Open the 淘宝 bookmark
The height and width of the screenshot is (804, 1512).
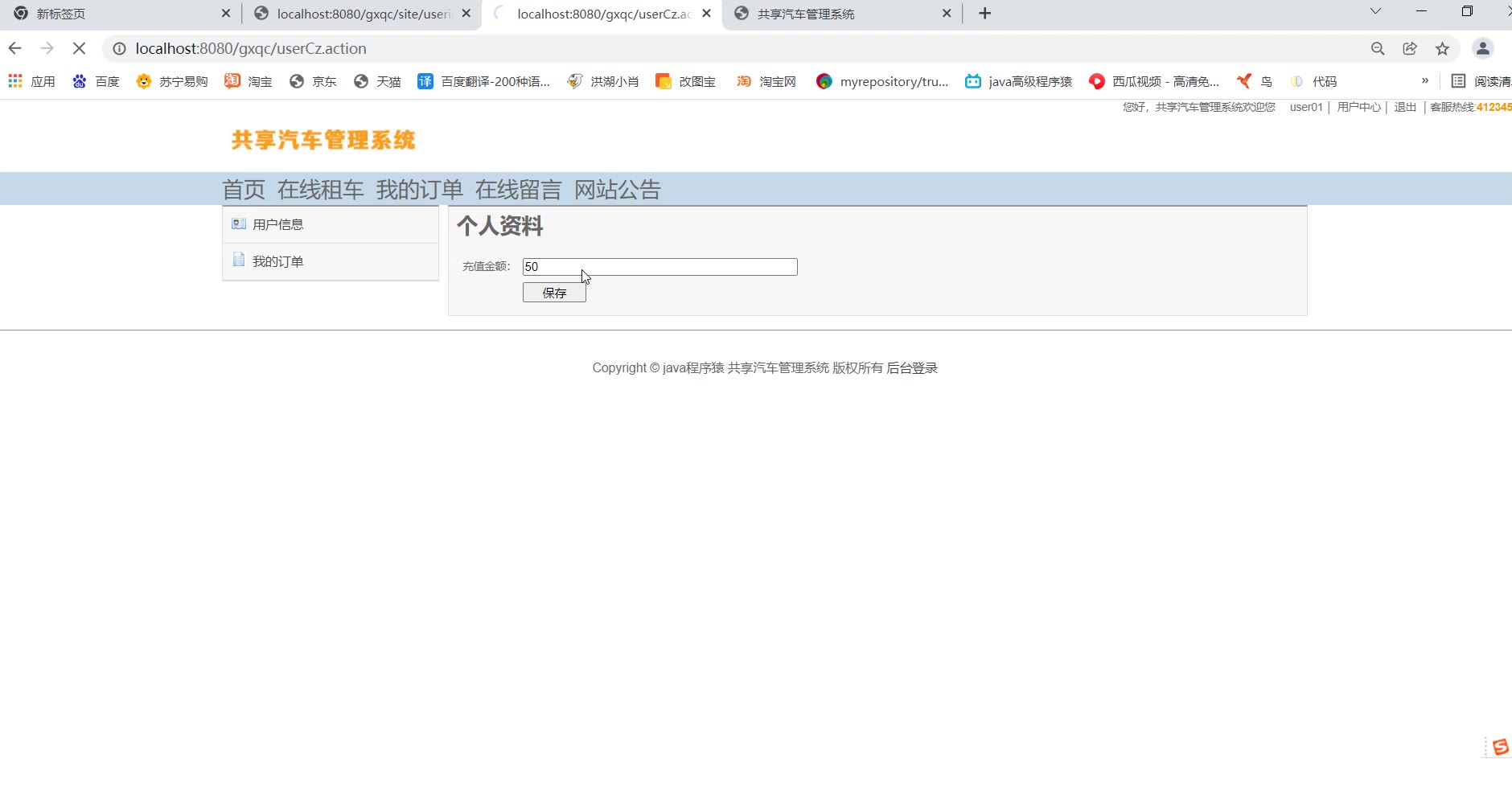pyautogui.click(x=249, y=81)
